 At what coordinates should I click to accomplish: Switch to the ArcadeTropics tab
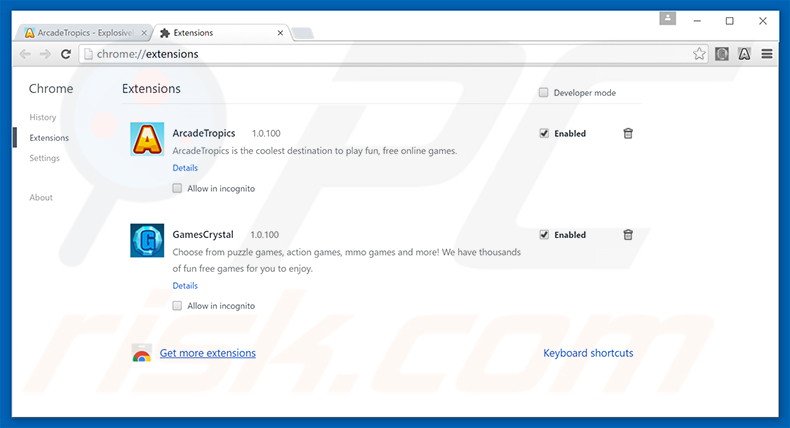83,33
